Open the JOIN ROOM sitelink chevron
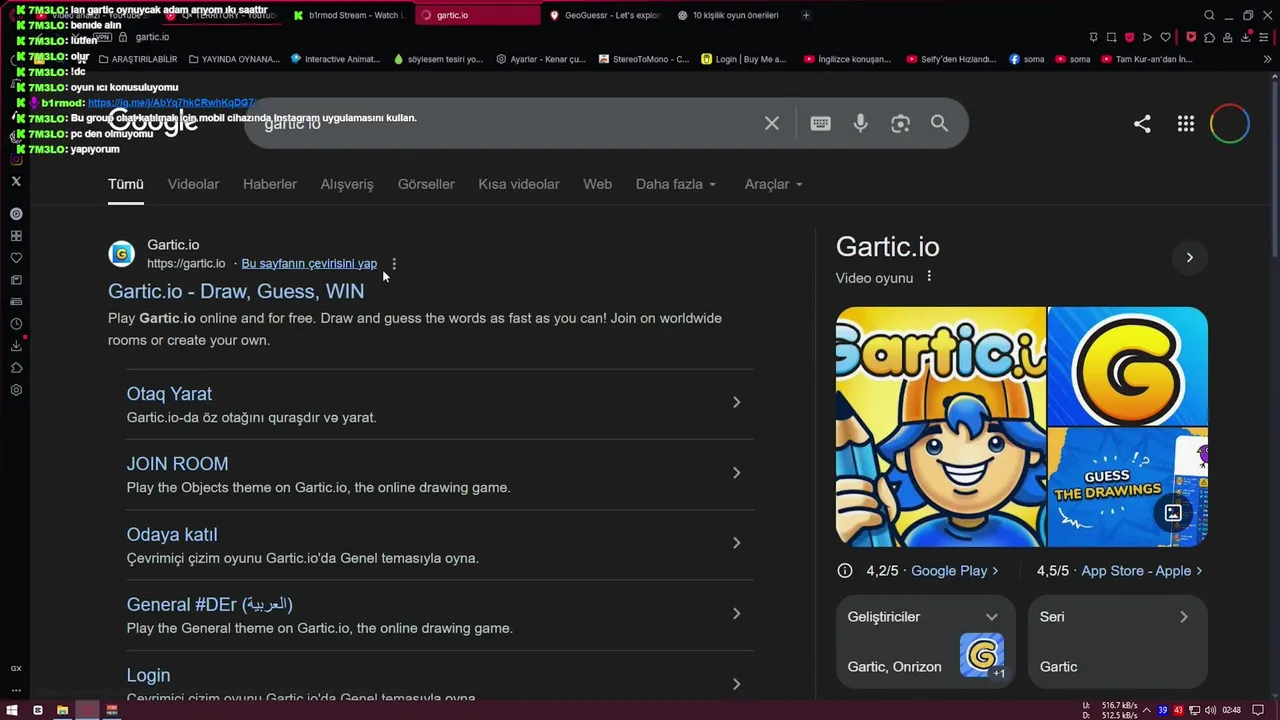This screenshot has width=1280, height=720. tap(736, 473)
